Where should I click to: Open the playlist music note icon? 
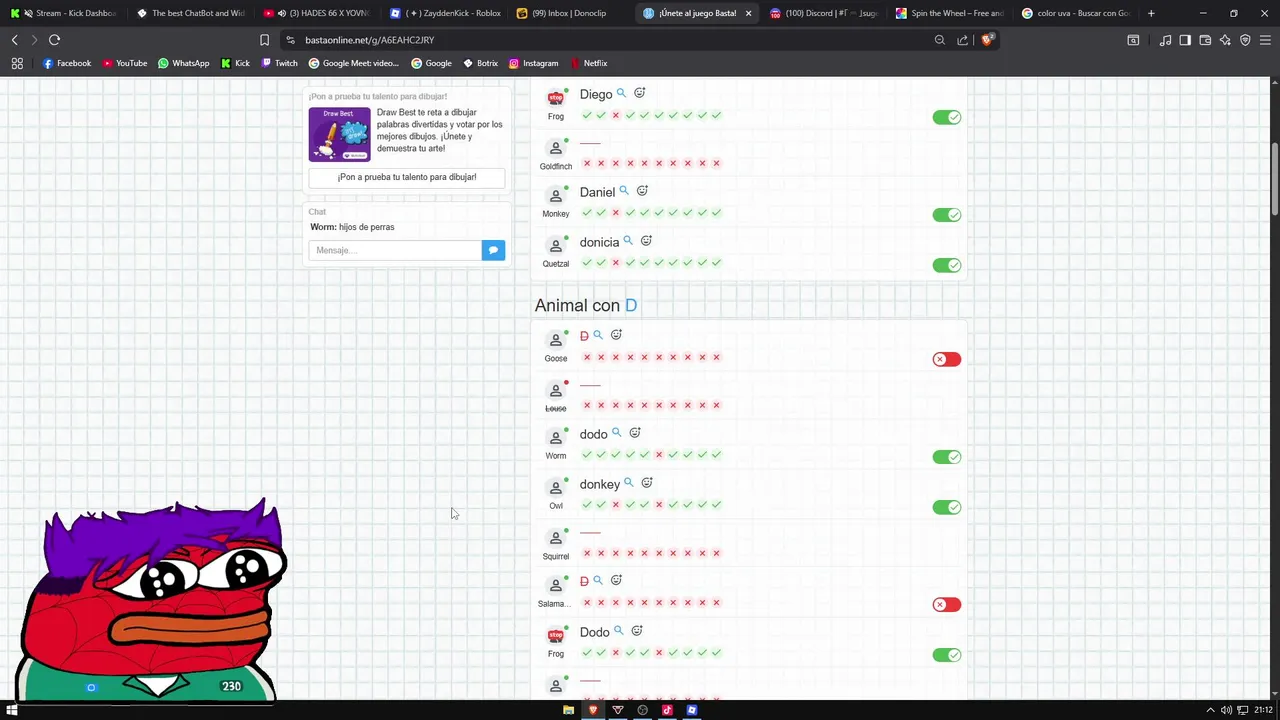1165,40
